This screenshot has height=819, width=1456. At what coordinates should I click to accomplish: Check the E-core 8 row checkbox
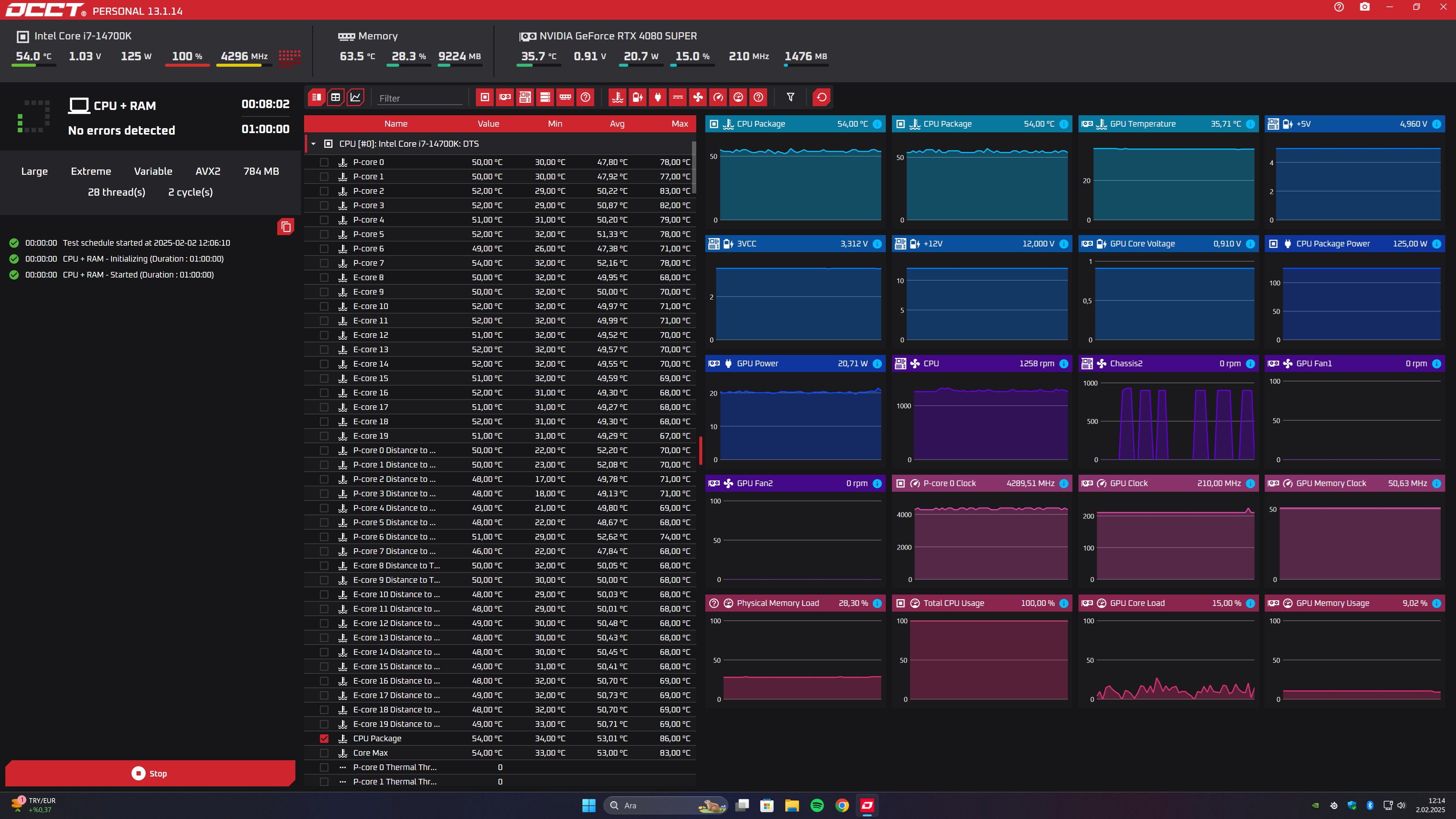(x=324, y=278)
